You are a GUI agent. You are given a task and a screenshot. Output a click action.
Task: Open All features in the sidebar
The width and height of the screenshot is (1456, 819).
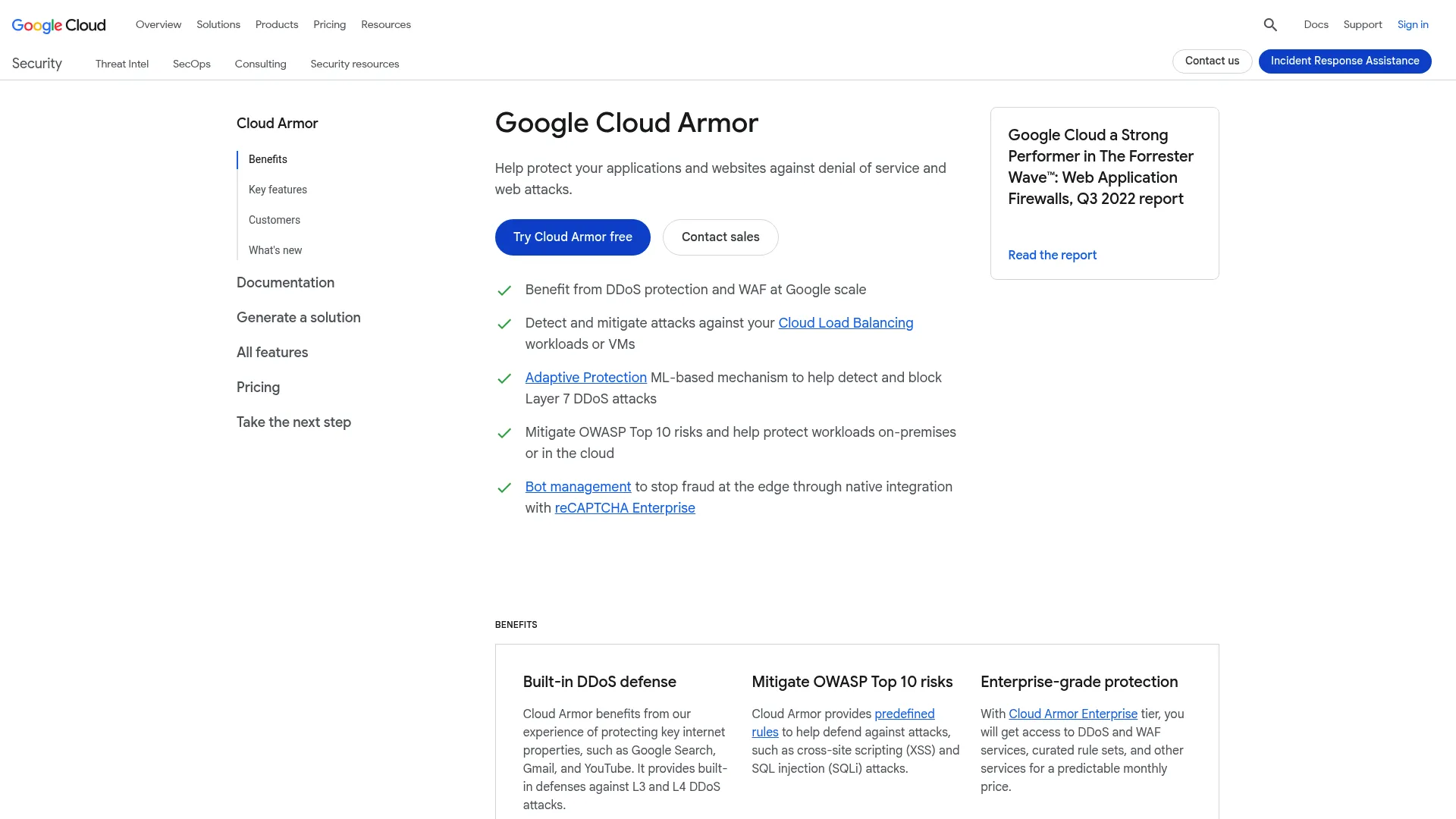pos(272,352)
